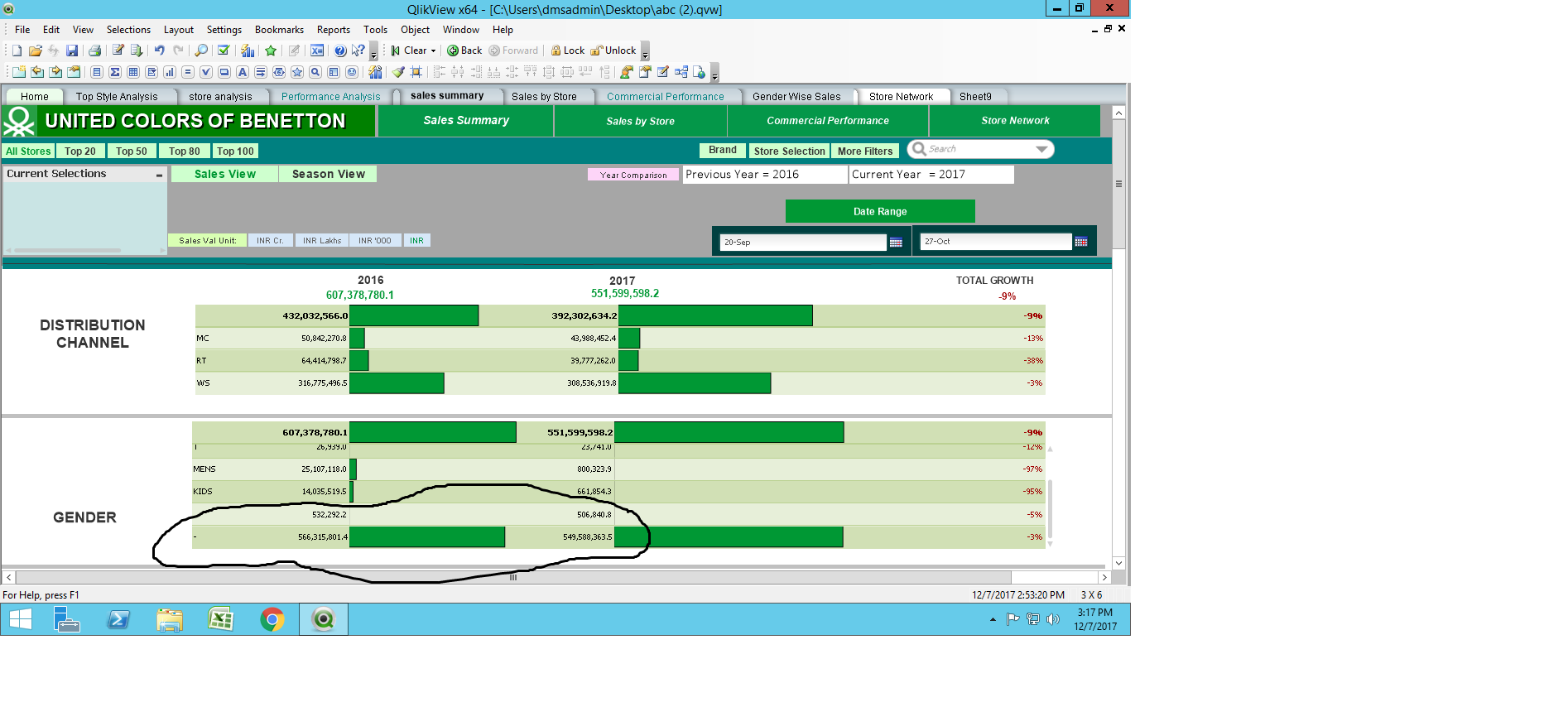
Task: Open the Selections menu
Action: coord(128,30)
